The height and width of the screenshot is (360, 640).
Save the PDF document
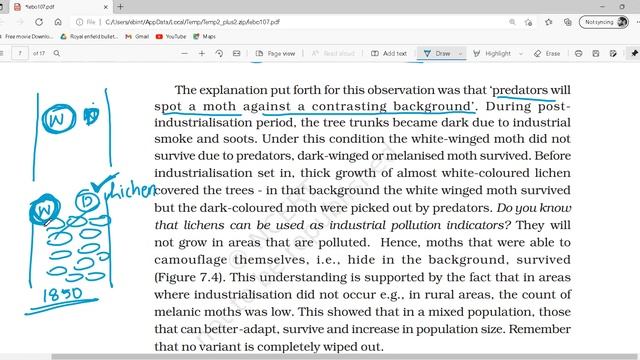point(596,53)
